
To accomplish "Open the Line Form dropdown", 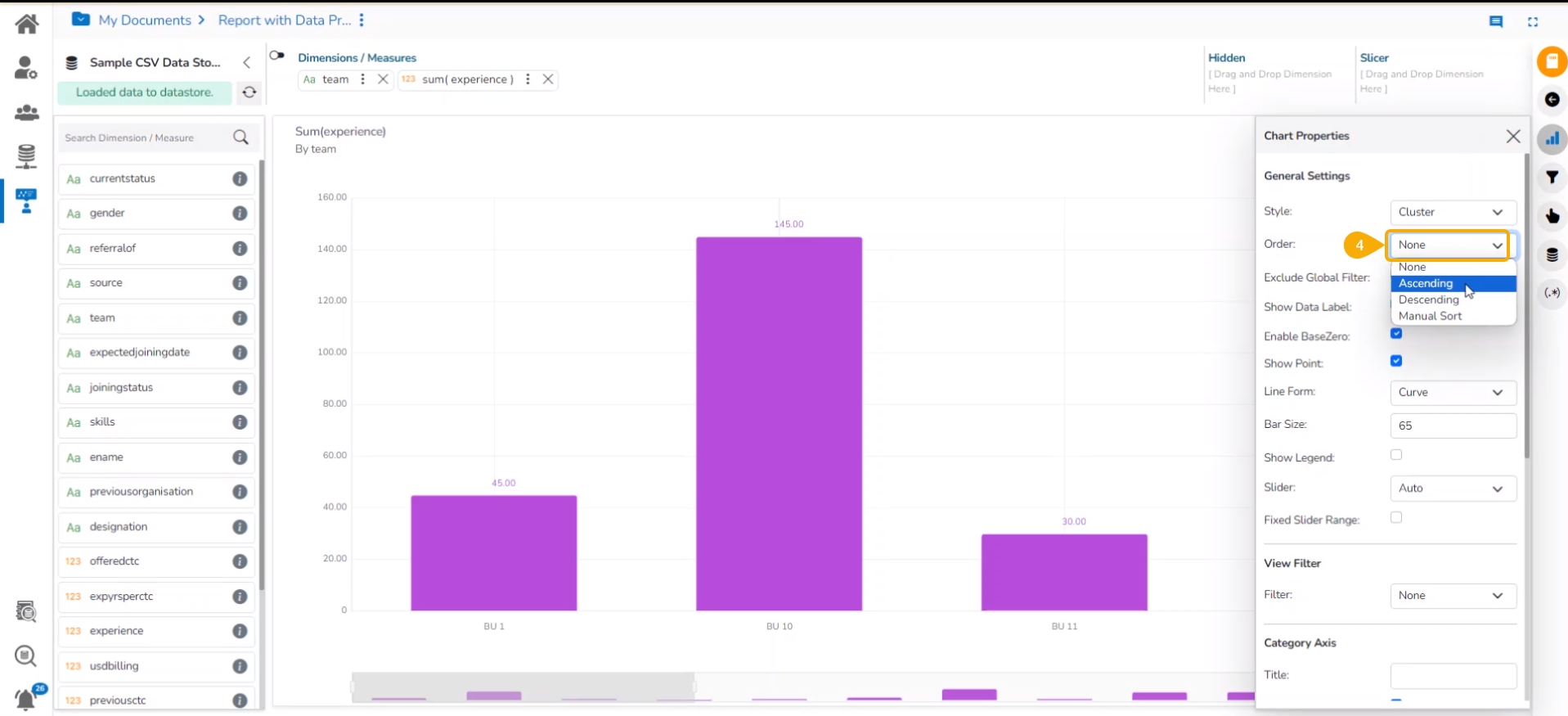I will pos(1453,393).
